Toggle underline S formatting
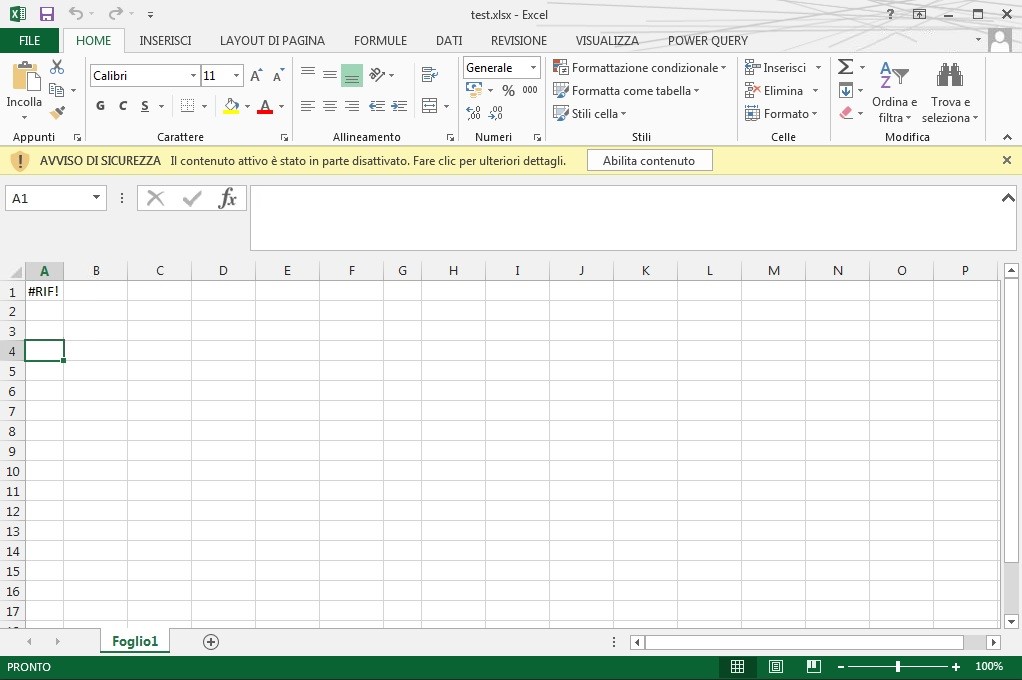Viewport: 1022px width, 680px height. pos(145,106)
